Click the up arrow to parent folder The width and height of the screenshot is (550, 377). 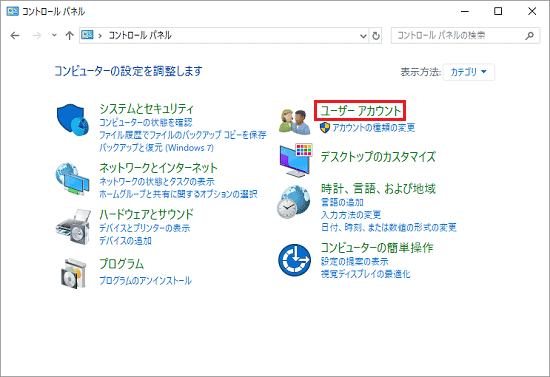[69, 35]
